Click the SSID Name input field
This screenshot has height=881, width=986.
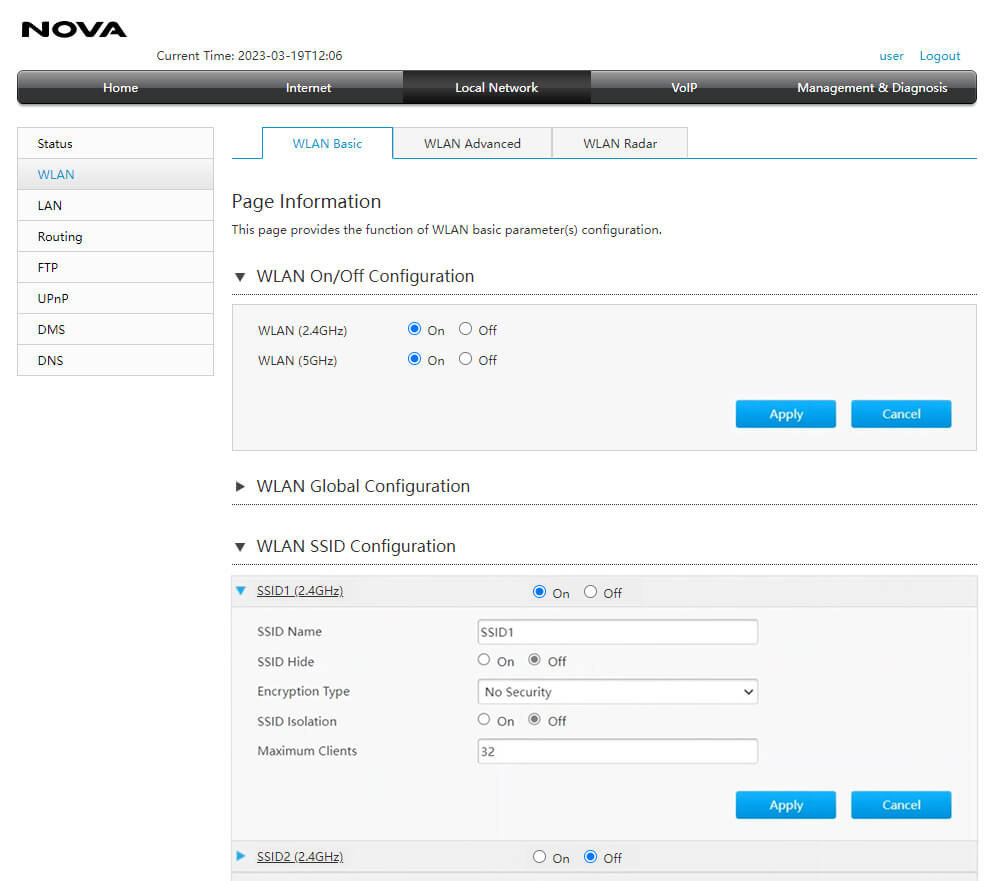(x=617, y=632)
